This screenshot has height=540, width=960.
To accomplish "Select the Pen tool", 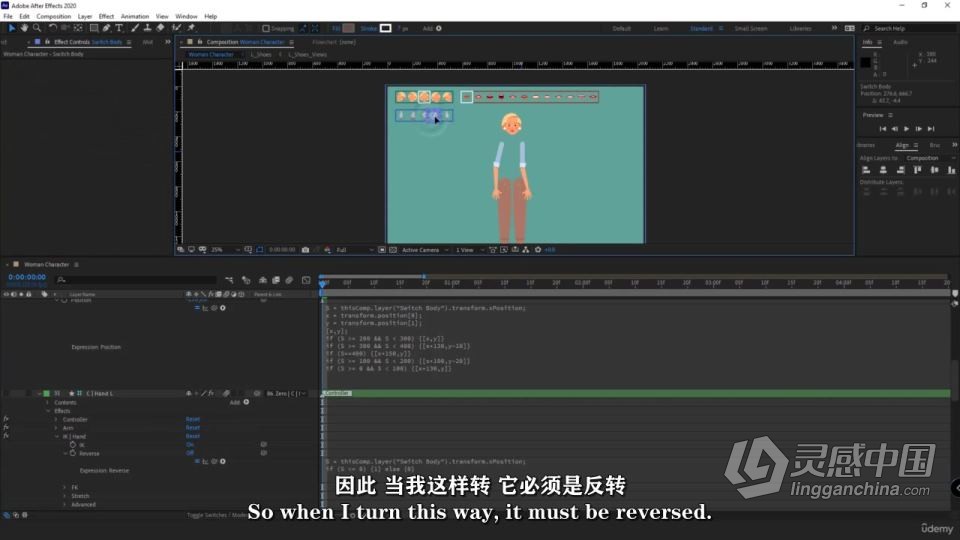I will pyautogui.click(x=107, y=28).
